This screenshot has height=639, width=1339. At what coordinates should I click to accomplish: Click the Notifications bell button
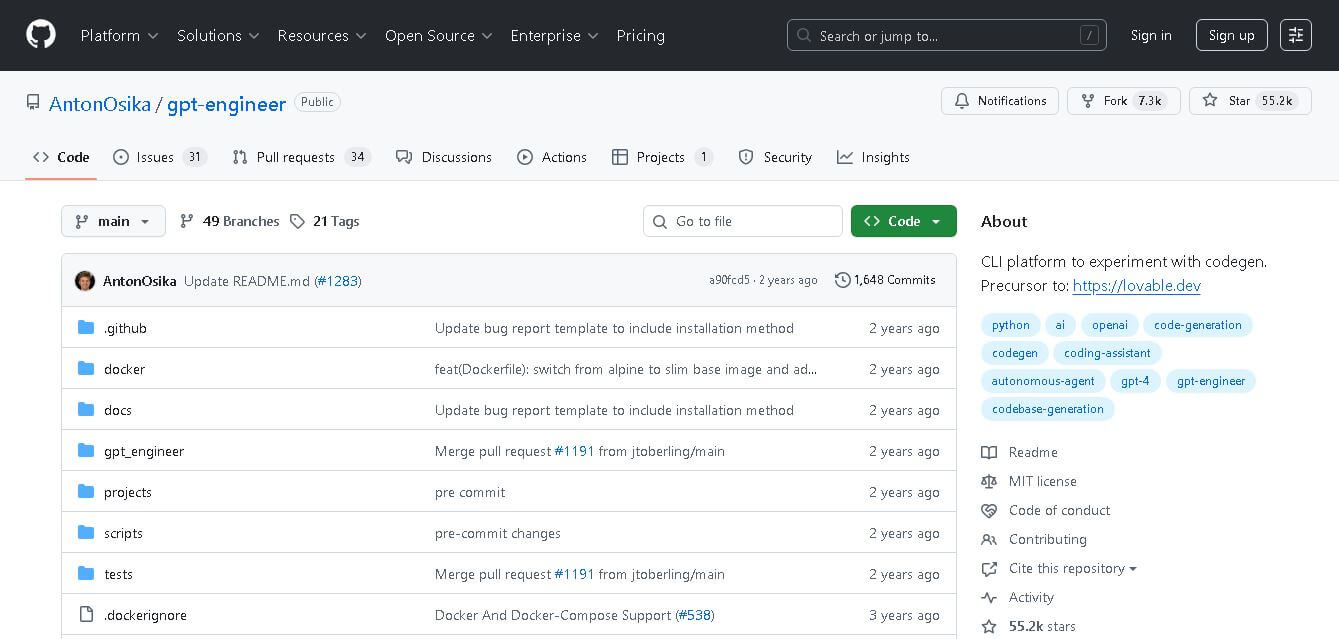click(x=999, y=101)
